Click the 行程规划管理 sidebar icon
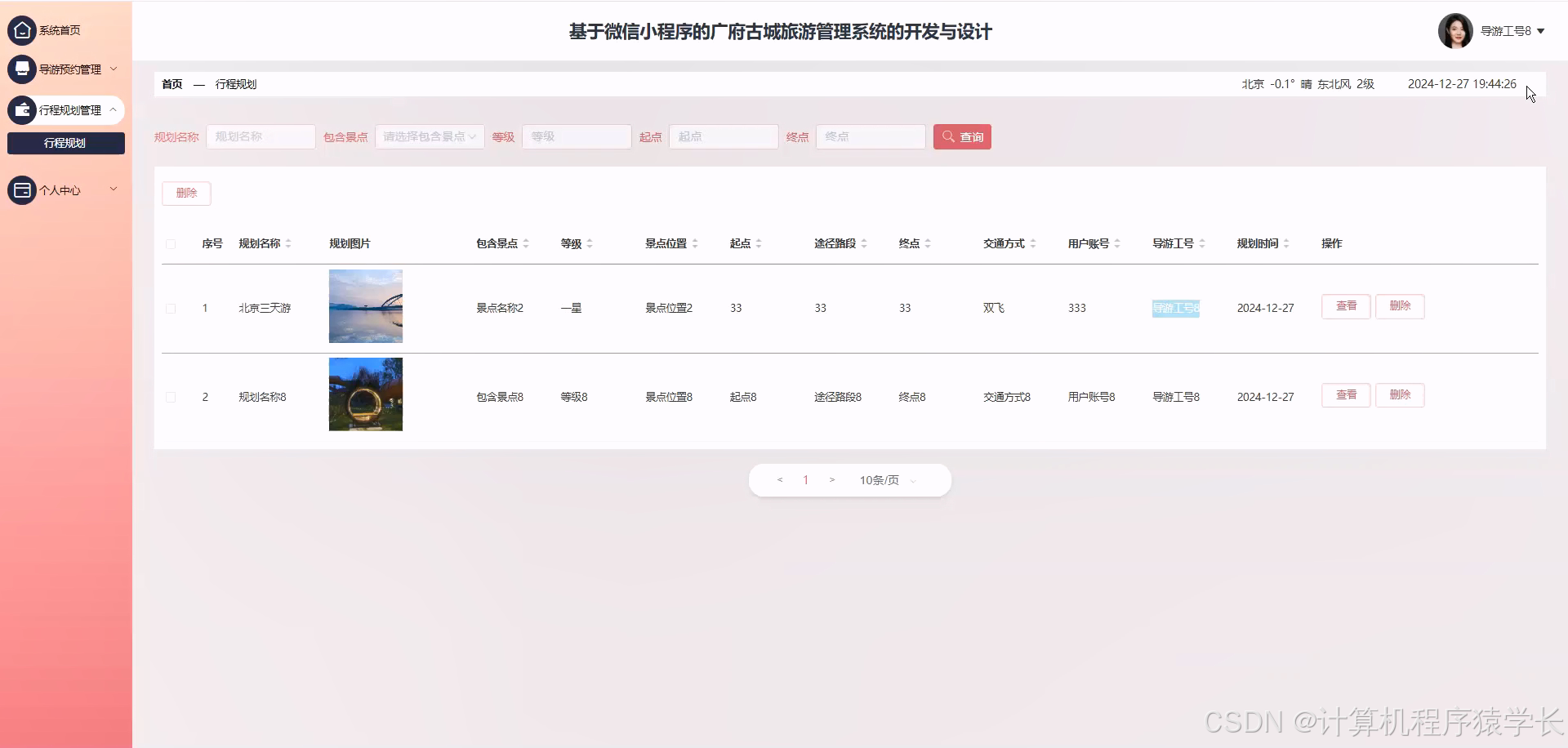The height and width of the screenshot is (748, 1568). 22,109
